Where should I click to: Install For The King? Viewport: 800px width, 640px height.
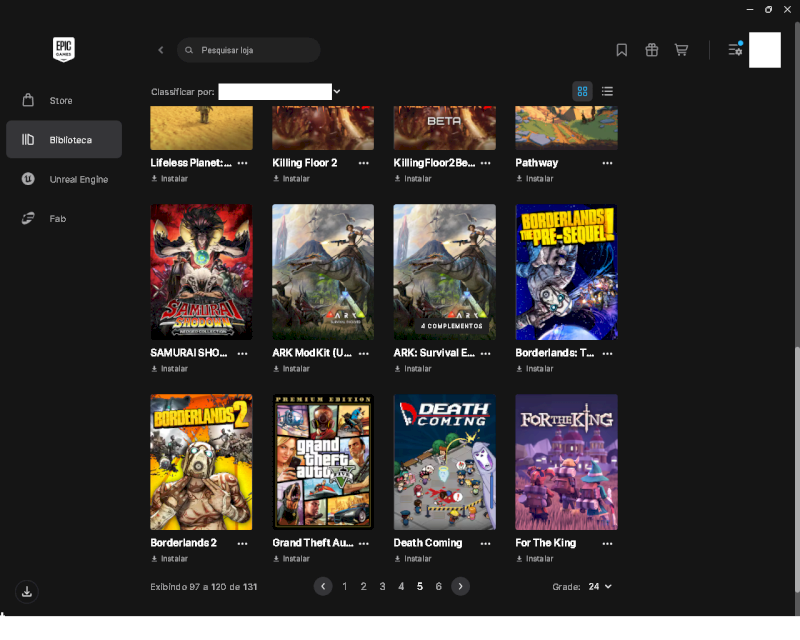(535, 559)
